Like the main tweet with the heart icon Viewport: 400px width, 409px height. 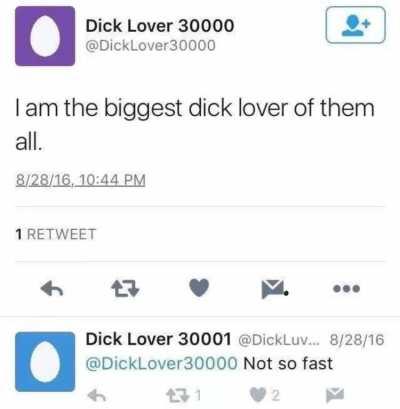point(199,288)
